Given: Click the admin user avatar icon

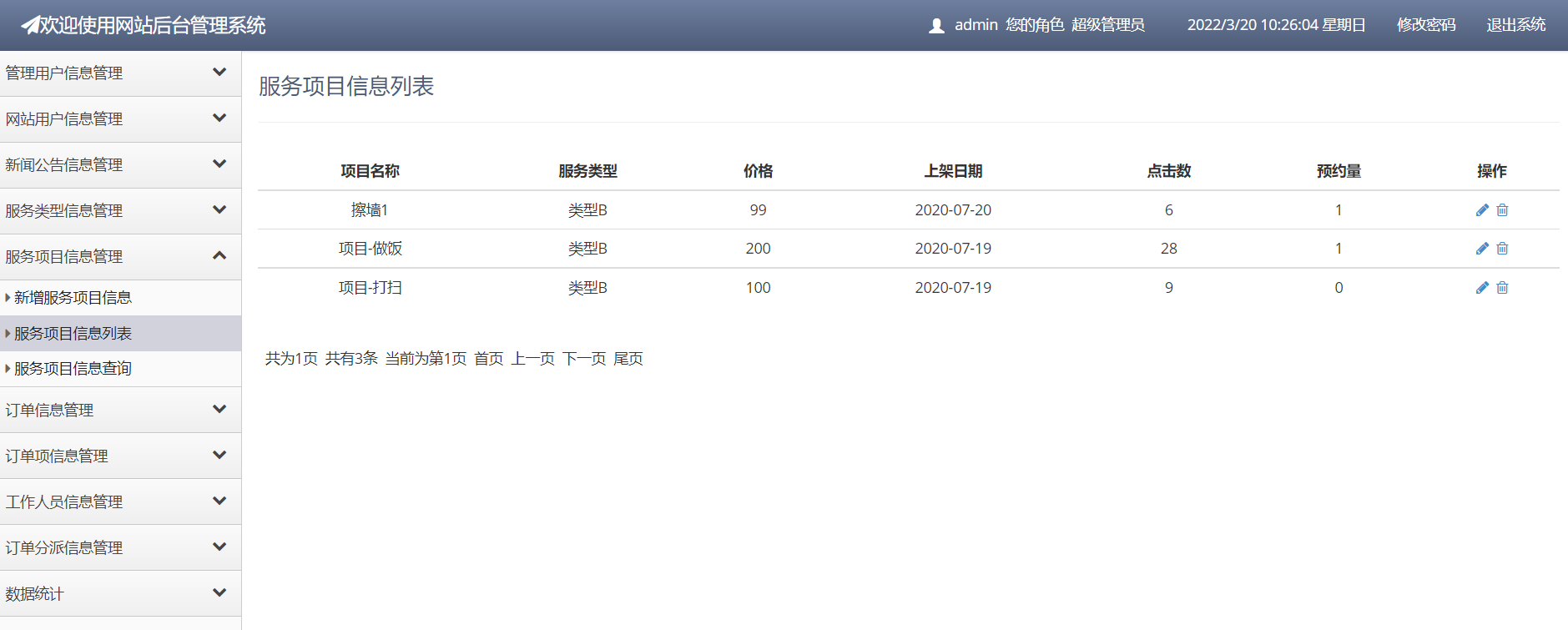Looking at the screenshot, I should pyautogui.click(x=936, y=26).
